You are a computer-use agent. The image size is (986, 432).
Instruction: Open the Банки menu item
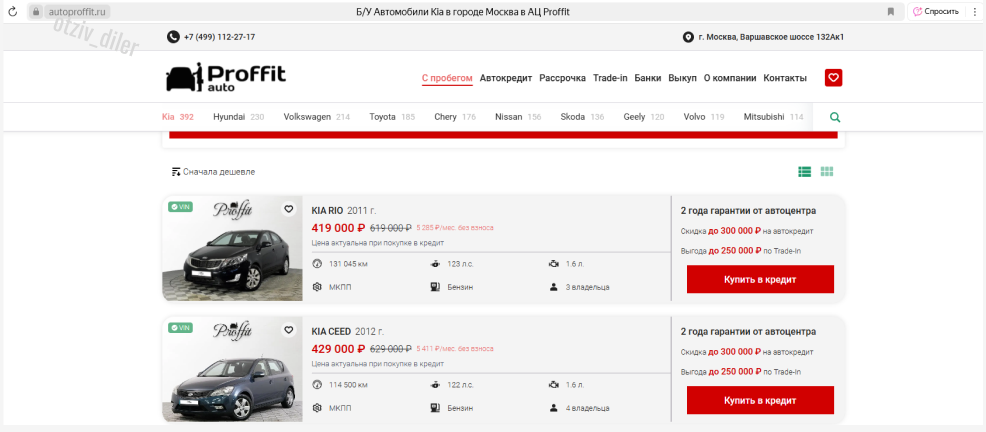[648, 79]
